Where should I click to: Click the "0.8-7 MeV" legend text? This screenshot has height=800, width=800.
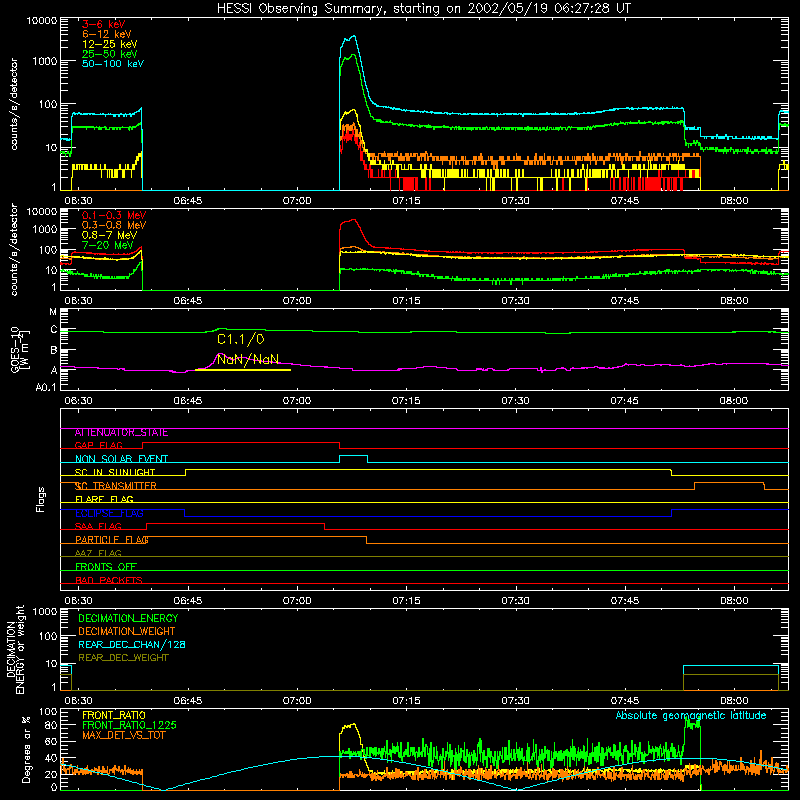109,235
